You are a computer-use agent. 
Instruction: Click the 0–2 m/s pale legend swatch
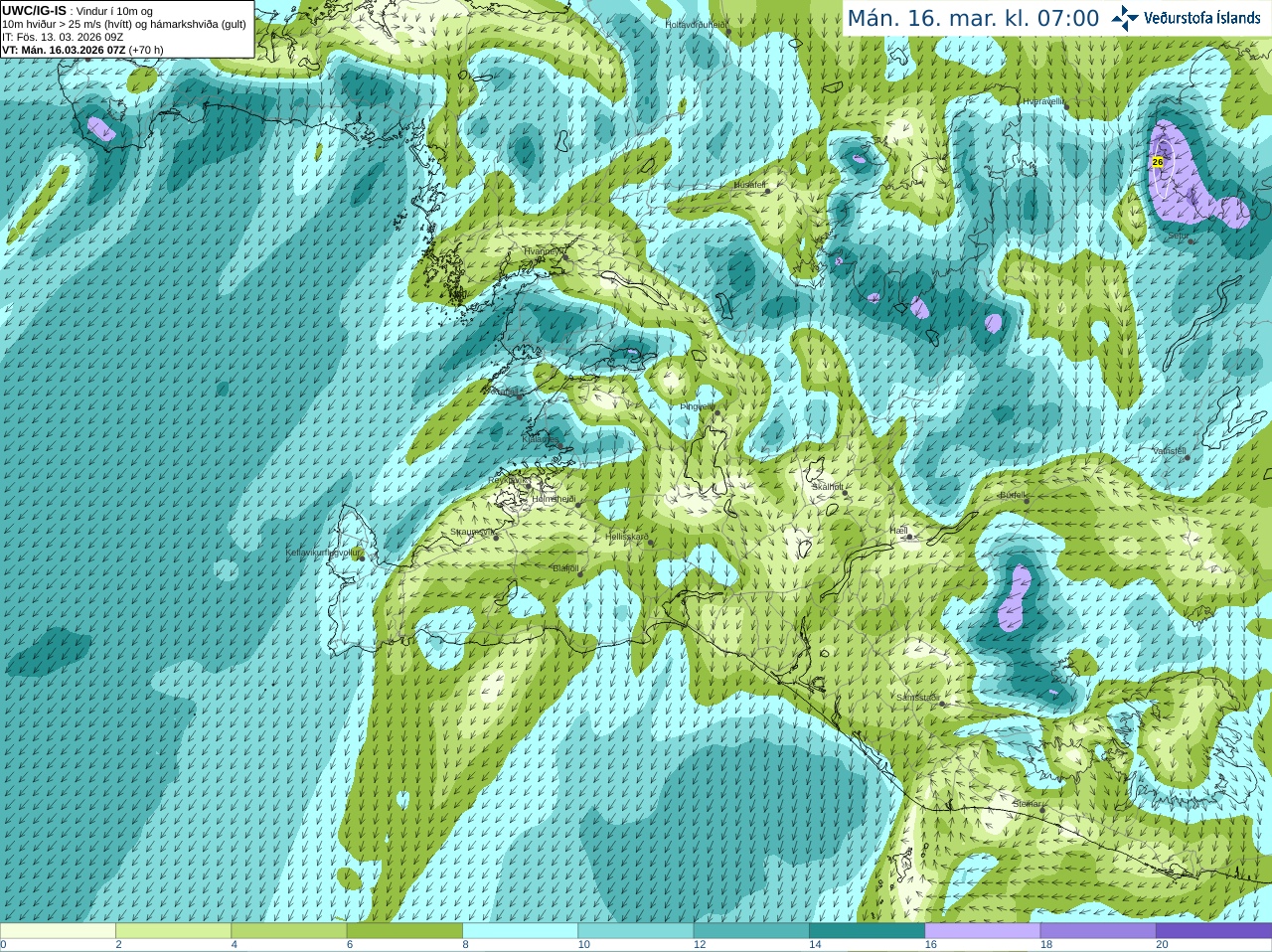click(x=58, y=931)
